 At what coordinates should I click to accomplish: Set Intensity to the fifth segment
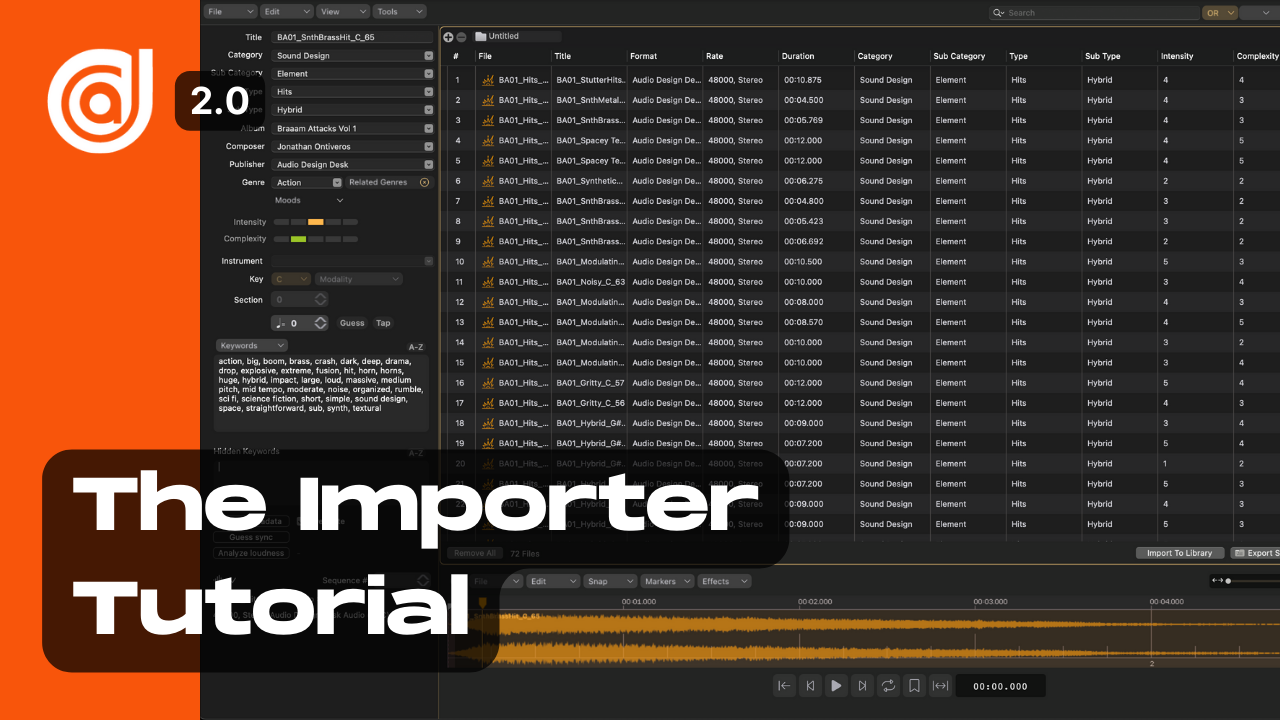pos(350,221)
